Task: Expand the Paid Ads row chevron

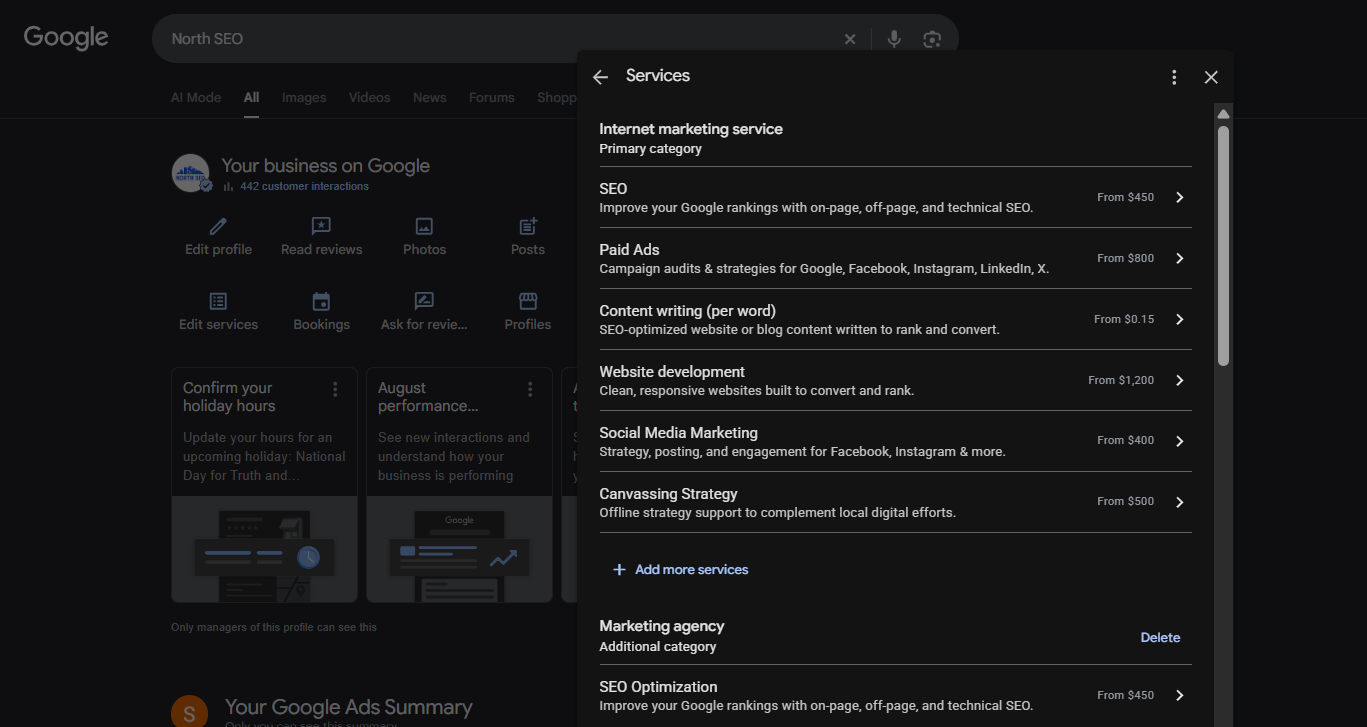Action: (x=1180, y=258)
